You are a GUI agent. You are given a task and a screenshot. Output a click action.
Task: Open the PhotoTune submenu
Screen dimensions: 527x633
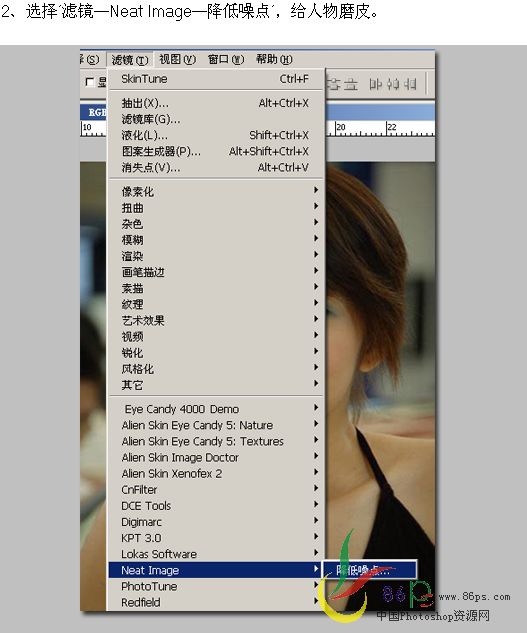coord(215,586)
